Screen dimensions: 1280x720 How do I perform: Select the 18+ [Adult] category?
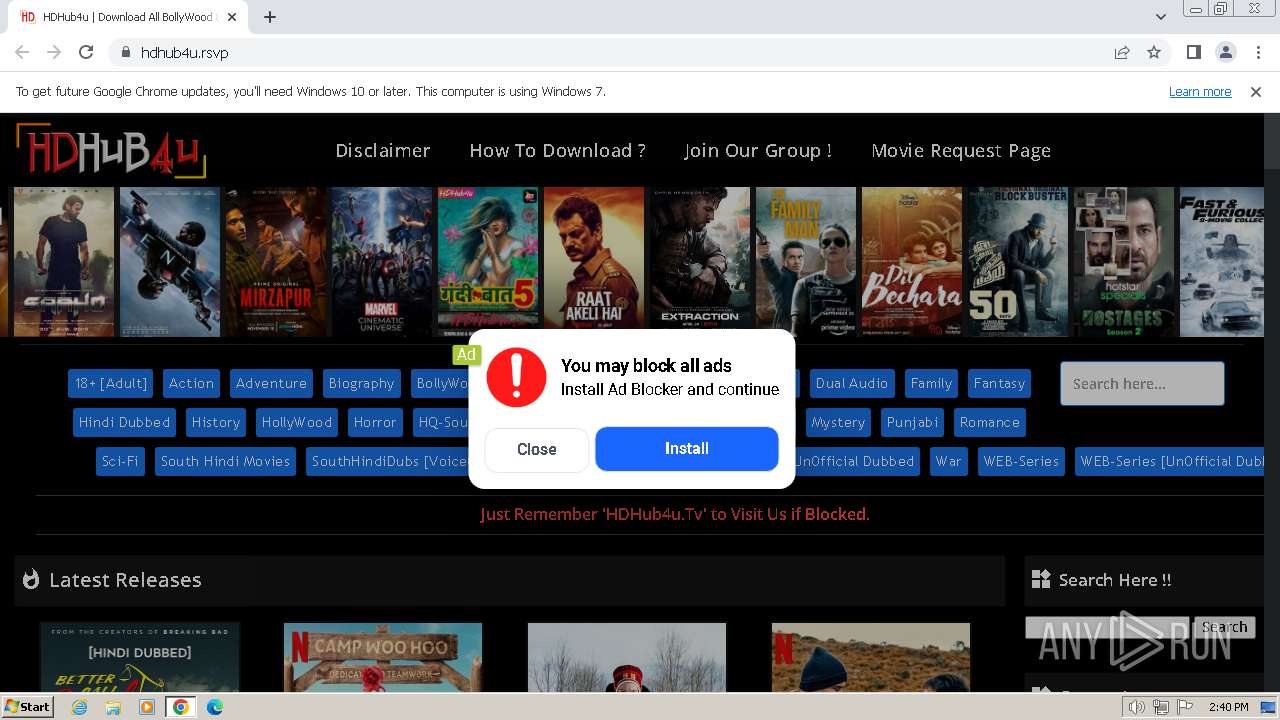tap(111, 383)
